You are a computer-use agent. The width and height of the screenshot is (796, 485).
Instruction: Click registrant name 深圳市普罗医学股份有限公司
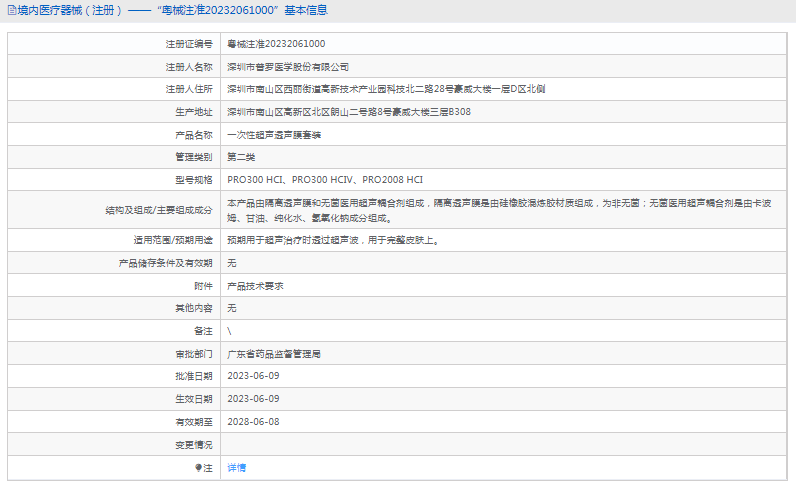[288, 67]
